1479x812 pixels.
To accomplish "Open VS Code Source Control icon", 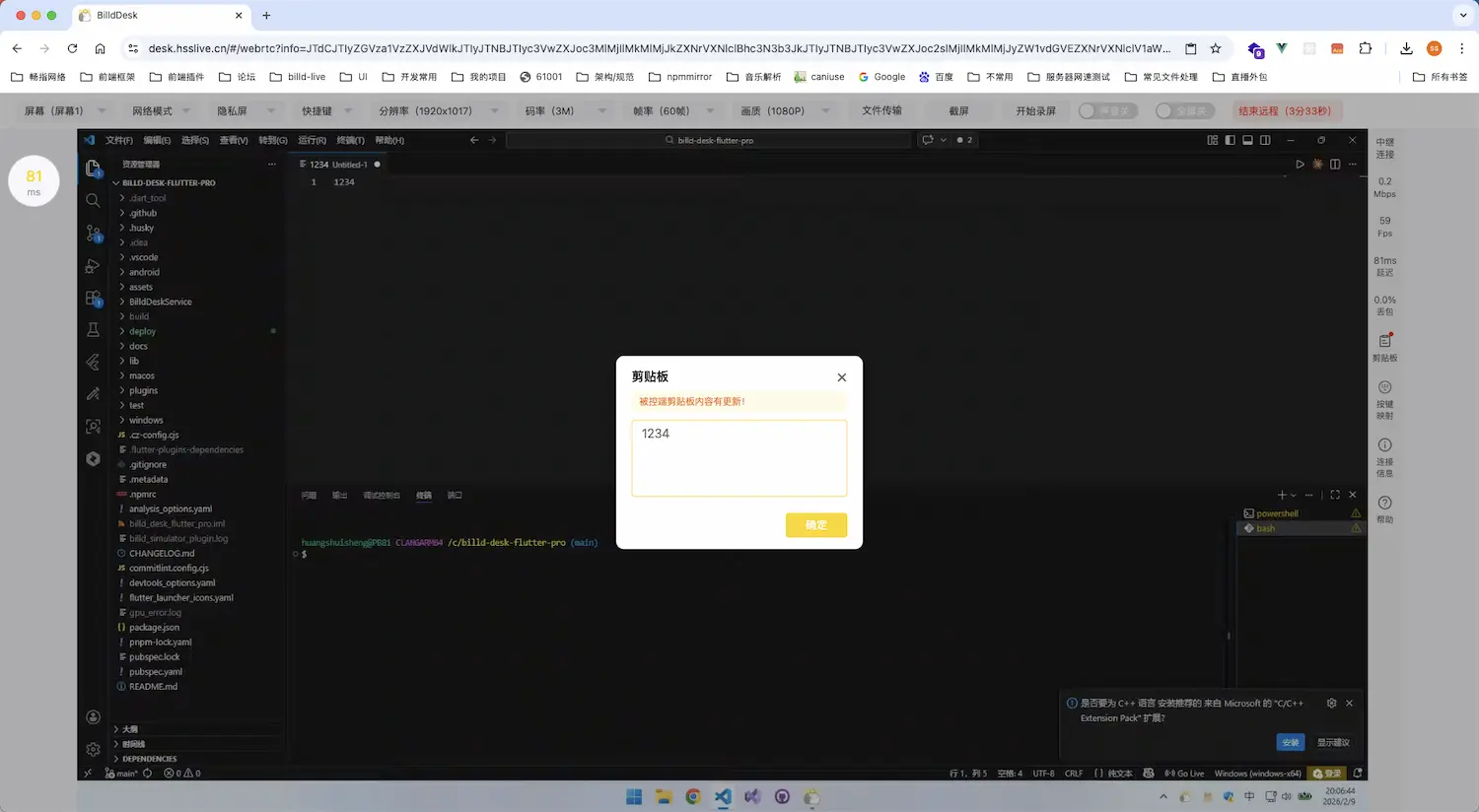I will pos(94,233).
